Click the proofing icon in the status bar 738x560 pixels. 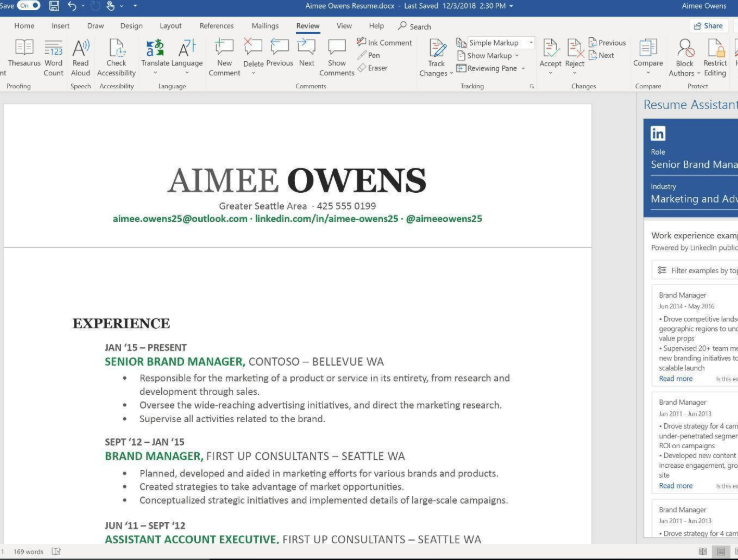56,552
